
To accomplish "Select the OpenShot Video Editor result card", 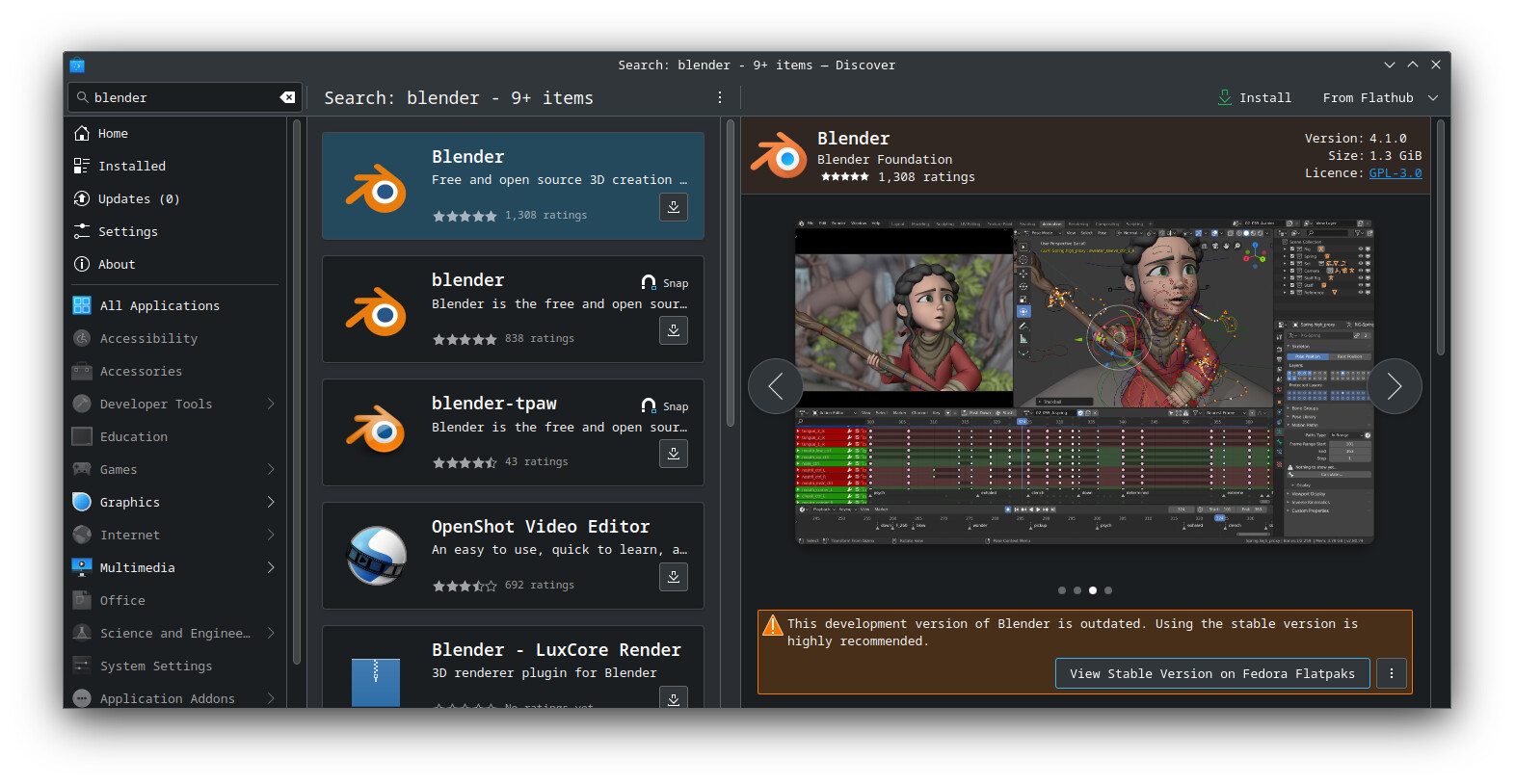I will [513, 556].
